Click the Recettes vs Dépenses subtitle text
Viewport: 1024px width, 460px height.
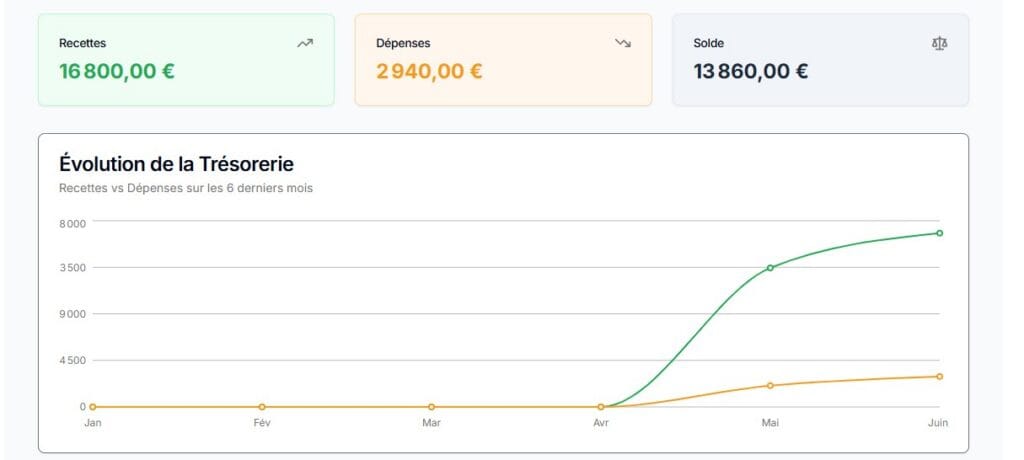(x=186, y=188)
